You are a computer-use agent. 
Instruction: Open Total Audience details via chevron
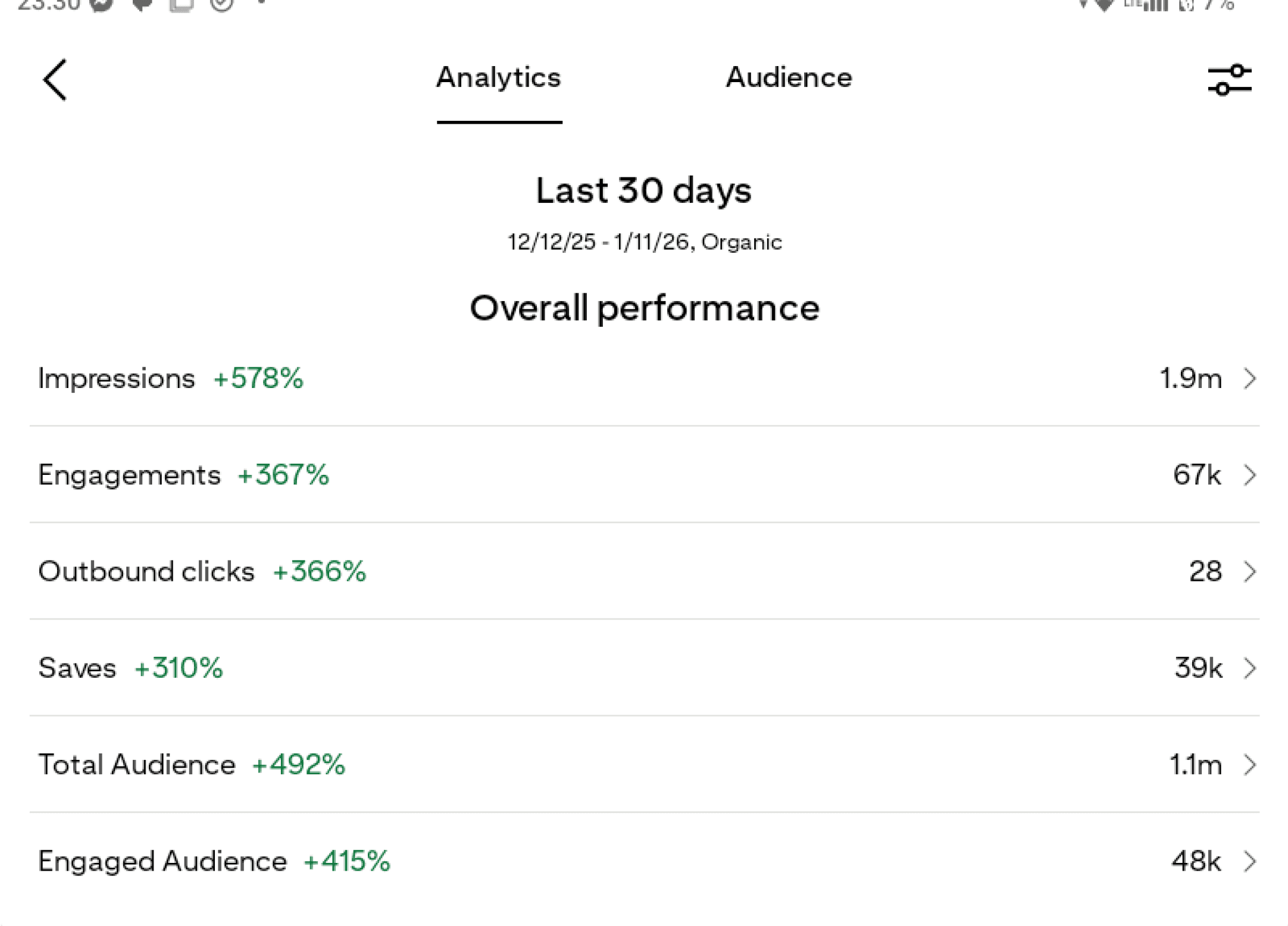(x=1251, y=765)
